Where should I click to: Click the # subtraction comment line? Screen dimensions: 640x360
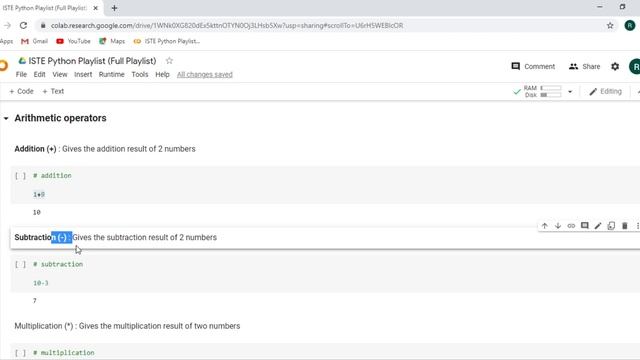pyautogui.click(x=58, y=264)
